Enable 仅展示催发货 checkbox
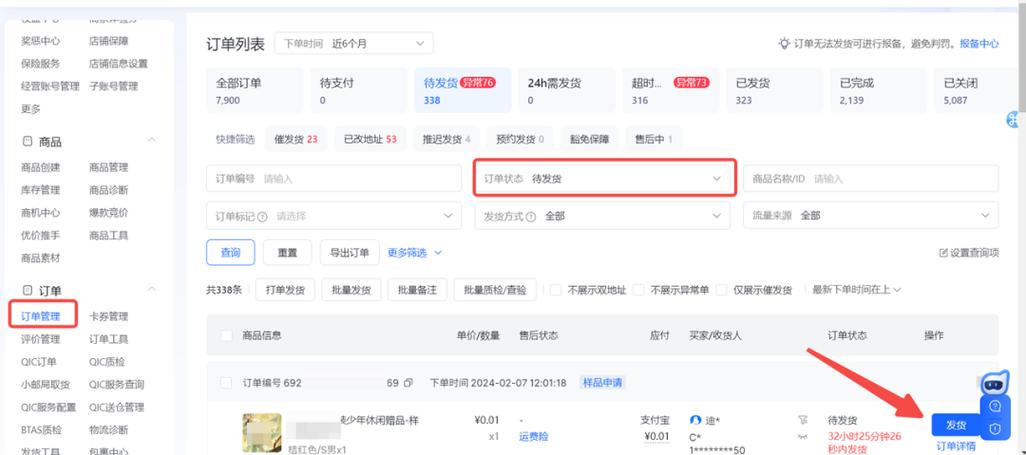 [x=722, y=290]
